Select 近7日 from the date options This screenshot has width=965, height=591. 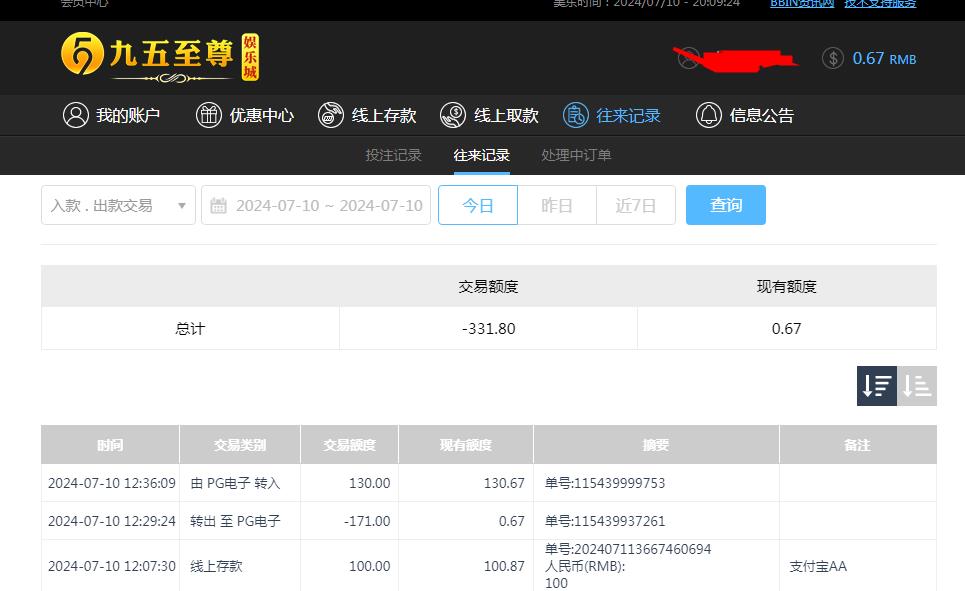click(635, 205)
